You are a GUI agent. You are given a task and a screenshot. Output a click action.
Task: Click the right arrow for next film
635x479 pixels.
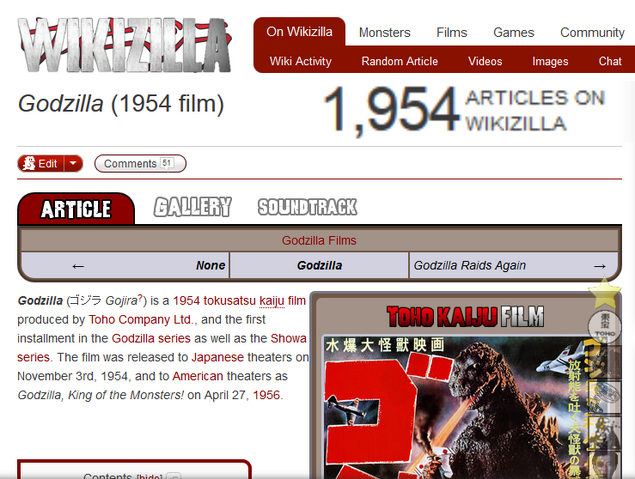[599, 266]
